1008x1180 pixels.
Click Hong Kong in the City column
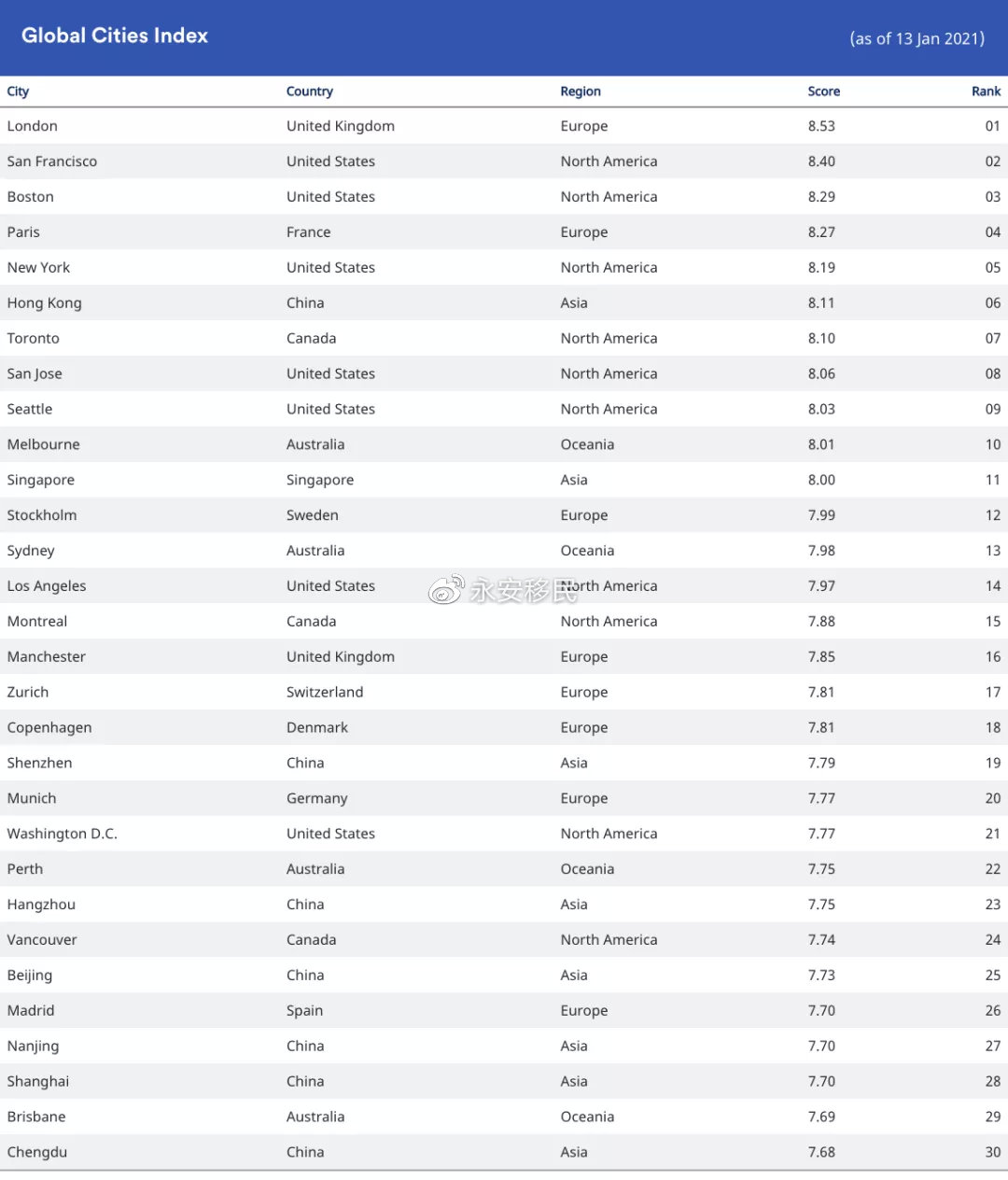(44, 303)
